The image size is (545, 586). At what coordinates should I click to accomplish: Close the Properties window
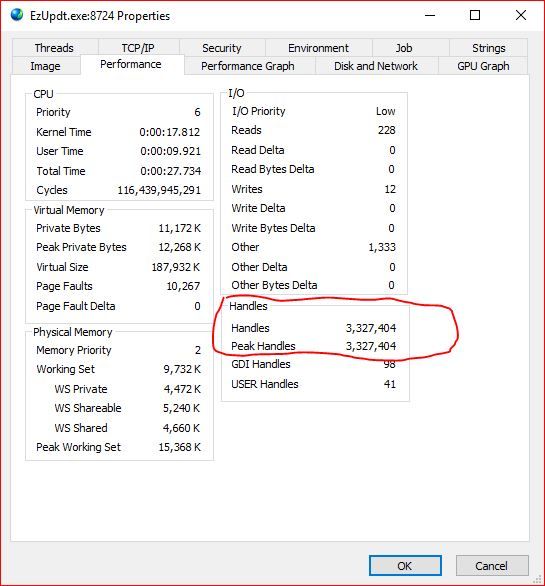pyautogui.click(x=521, y=15)
